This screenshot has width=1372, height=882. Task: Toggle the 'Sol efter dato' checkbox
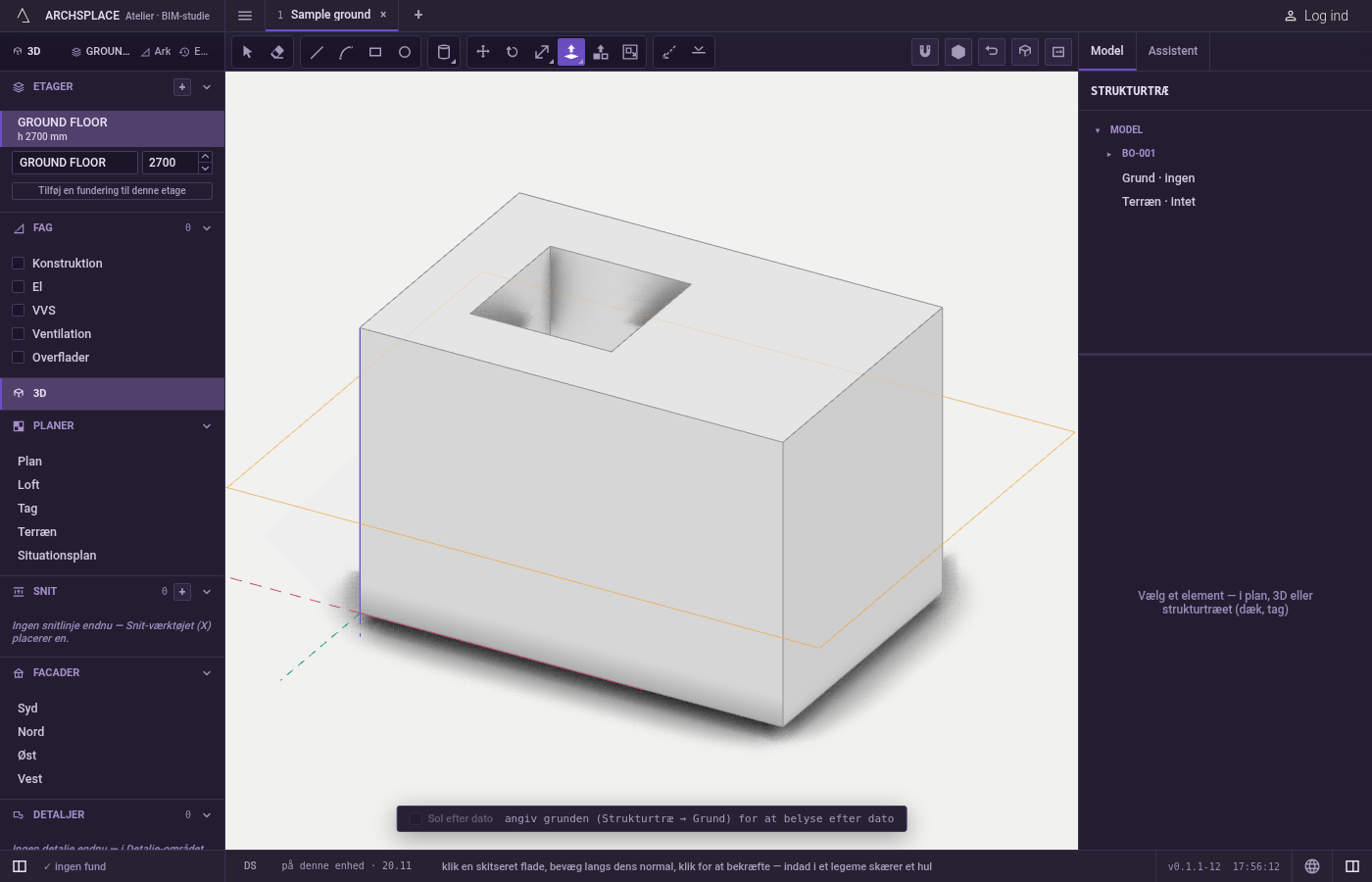(416, 819)
